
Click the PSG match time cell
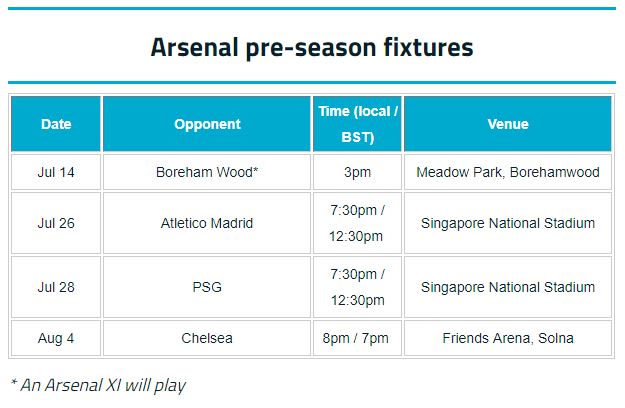point(358,287)
